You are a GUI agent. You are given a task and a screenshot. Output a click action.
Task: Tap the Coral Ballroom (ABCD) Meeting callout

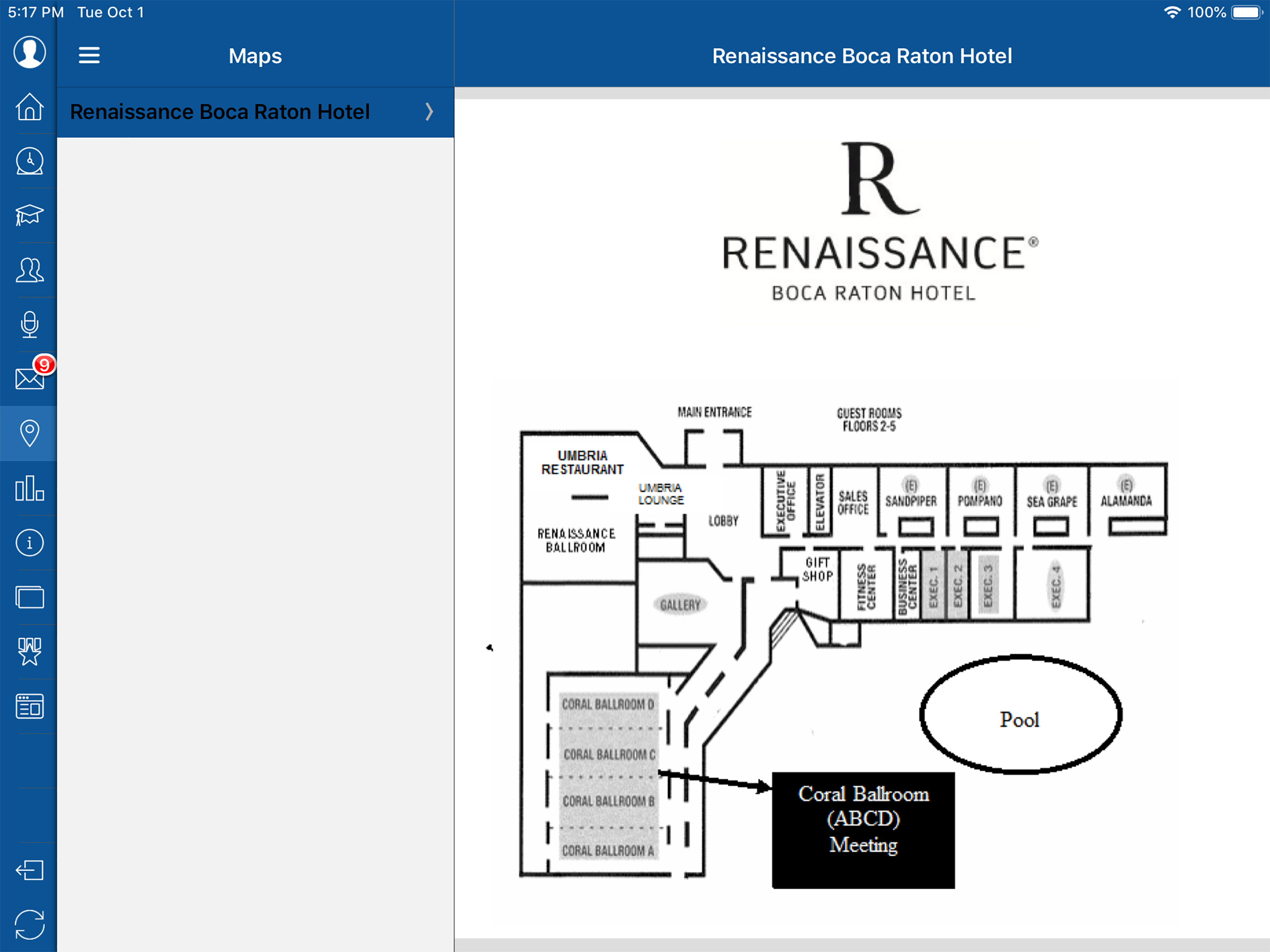(863, 830)
